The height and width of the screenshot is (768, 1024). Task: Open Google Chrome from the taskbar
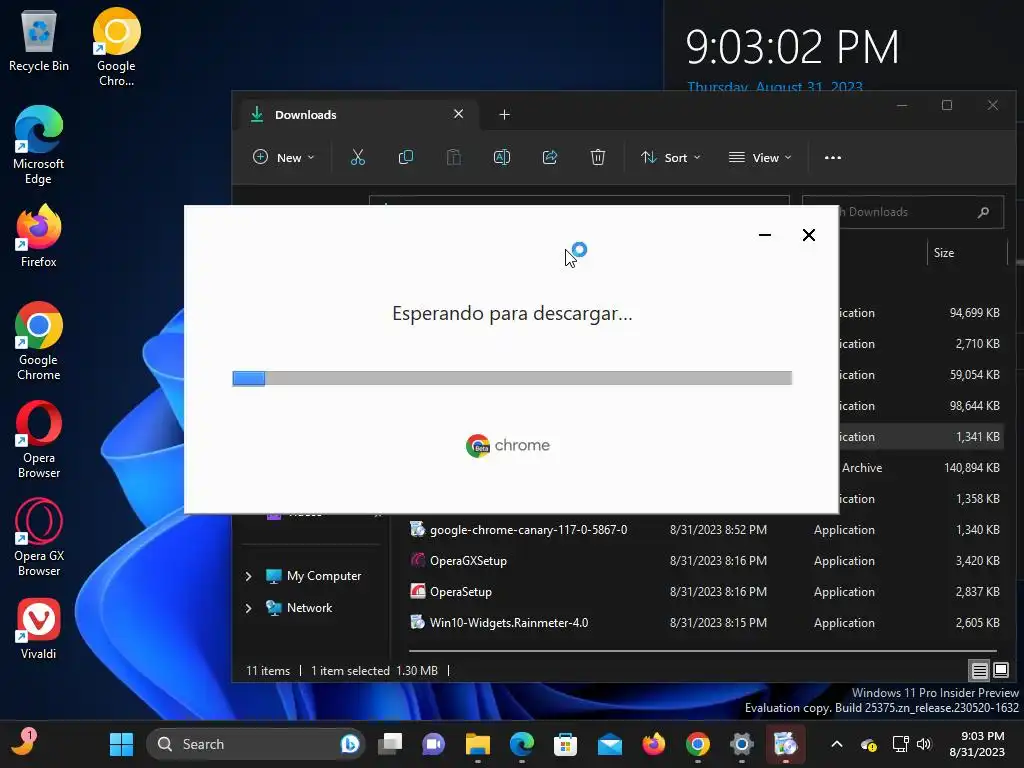[x=697, y=744]
